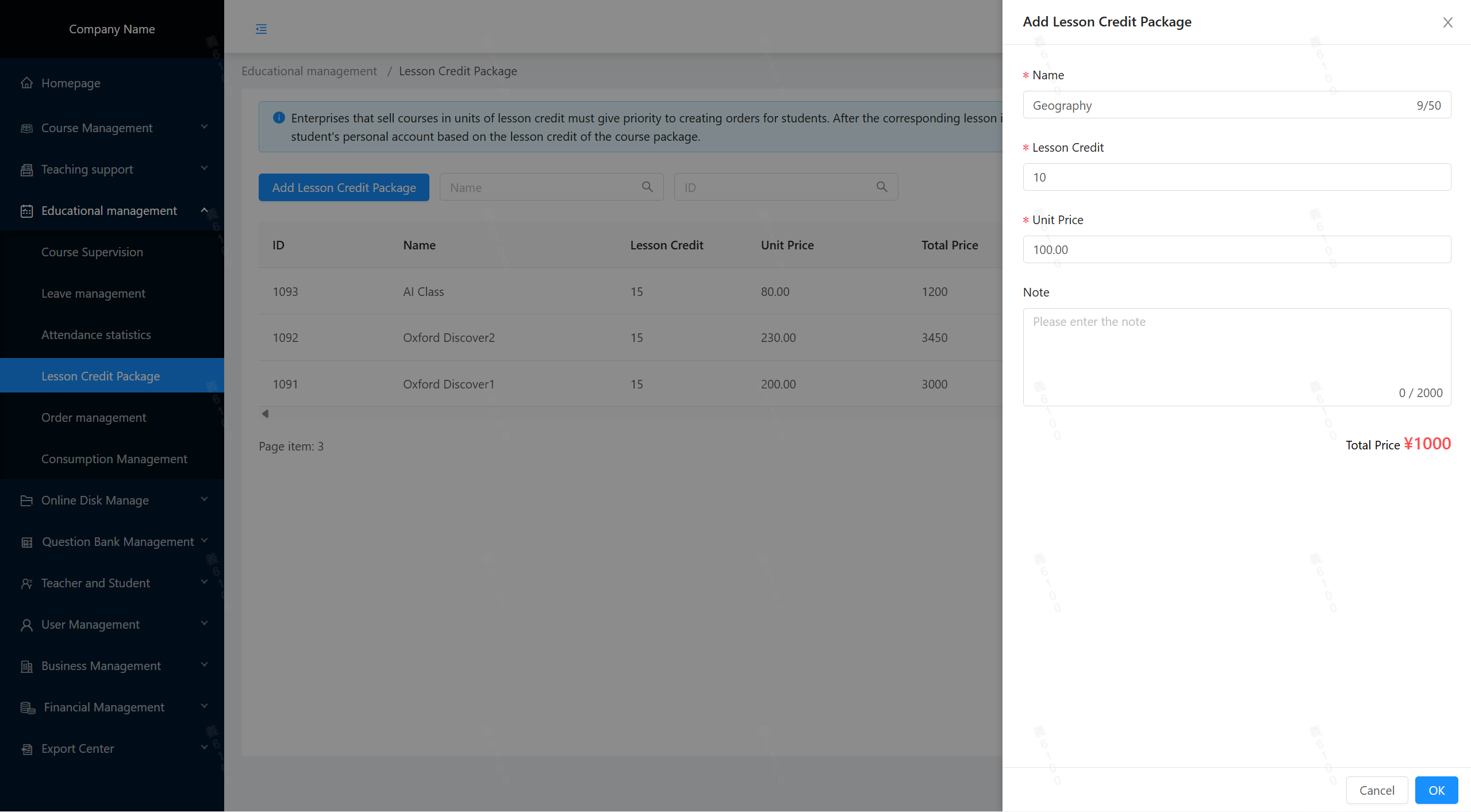This screenshot has width=1471, height=812.
Task: Click the info icon in the notice banner
Action: (x=279, y=118)
